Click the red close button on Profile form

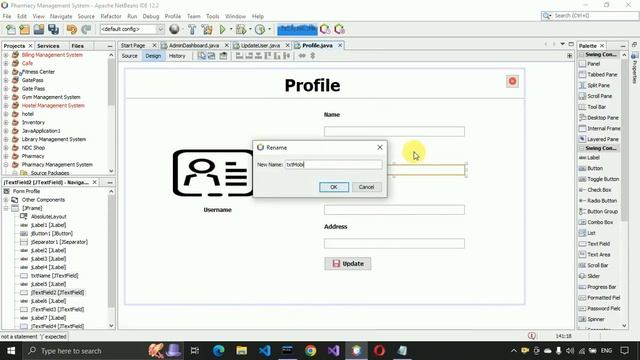tap(512, 81)
